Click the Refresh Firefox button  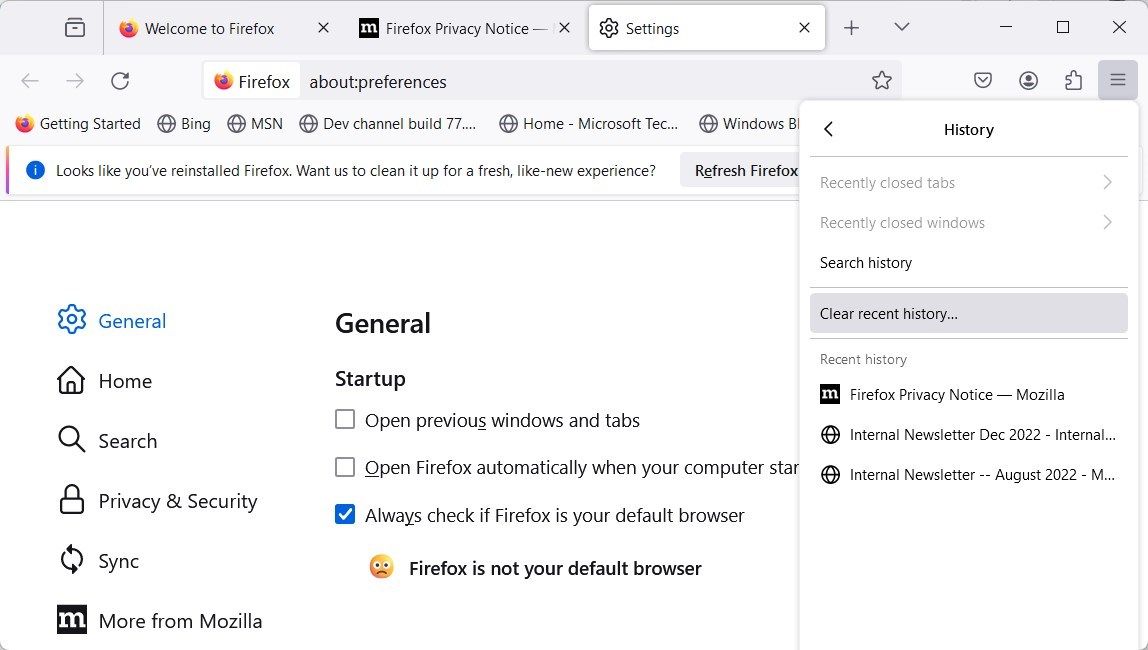pos(745,170)
